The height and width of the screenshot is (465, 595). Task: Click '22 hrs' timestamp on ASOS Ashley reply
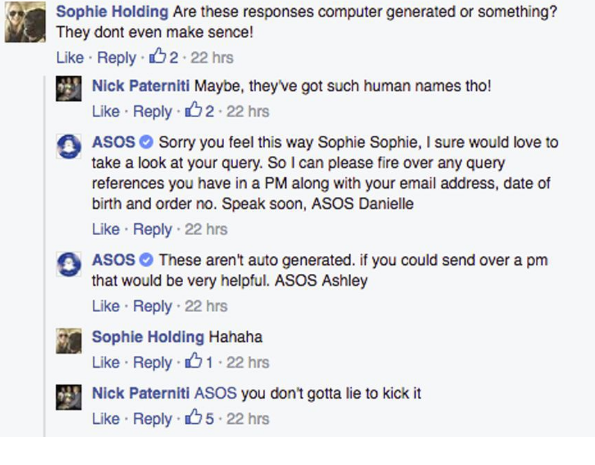coord(206,306)
